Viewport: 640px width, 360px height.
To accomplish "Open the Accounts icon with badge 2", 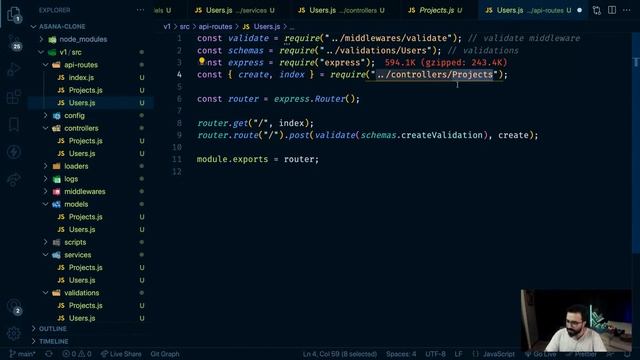I will click(x=14, y=306).
